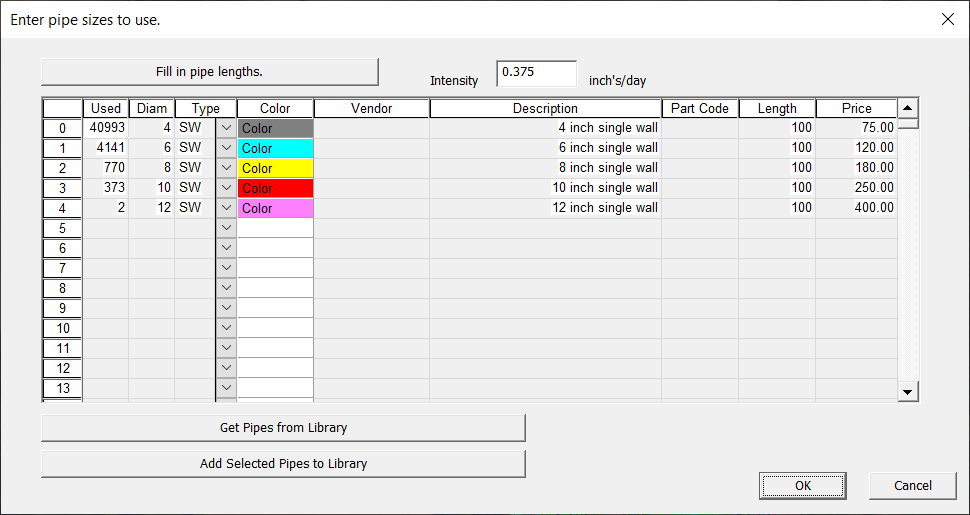Click the pink color swatch for 12 inch pipe

(275, 208)
